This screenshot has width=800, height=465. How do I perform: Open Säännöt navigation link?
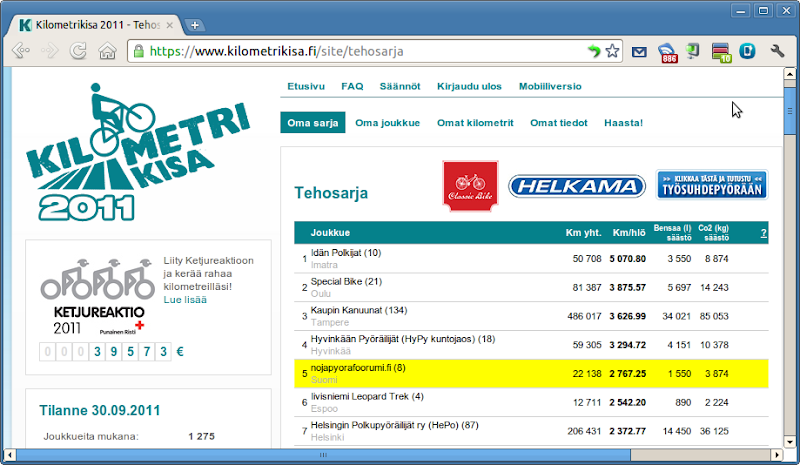400,86
